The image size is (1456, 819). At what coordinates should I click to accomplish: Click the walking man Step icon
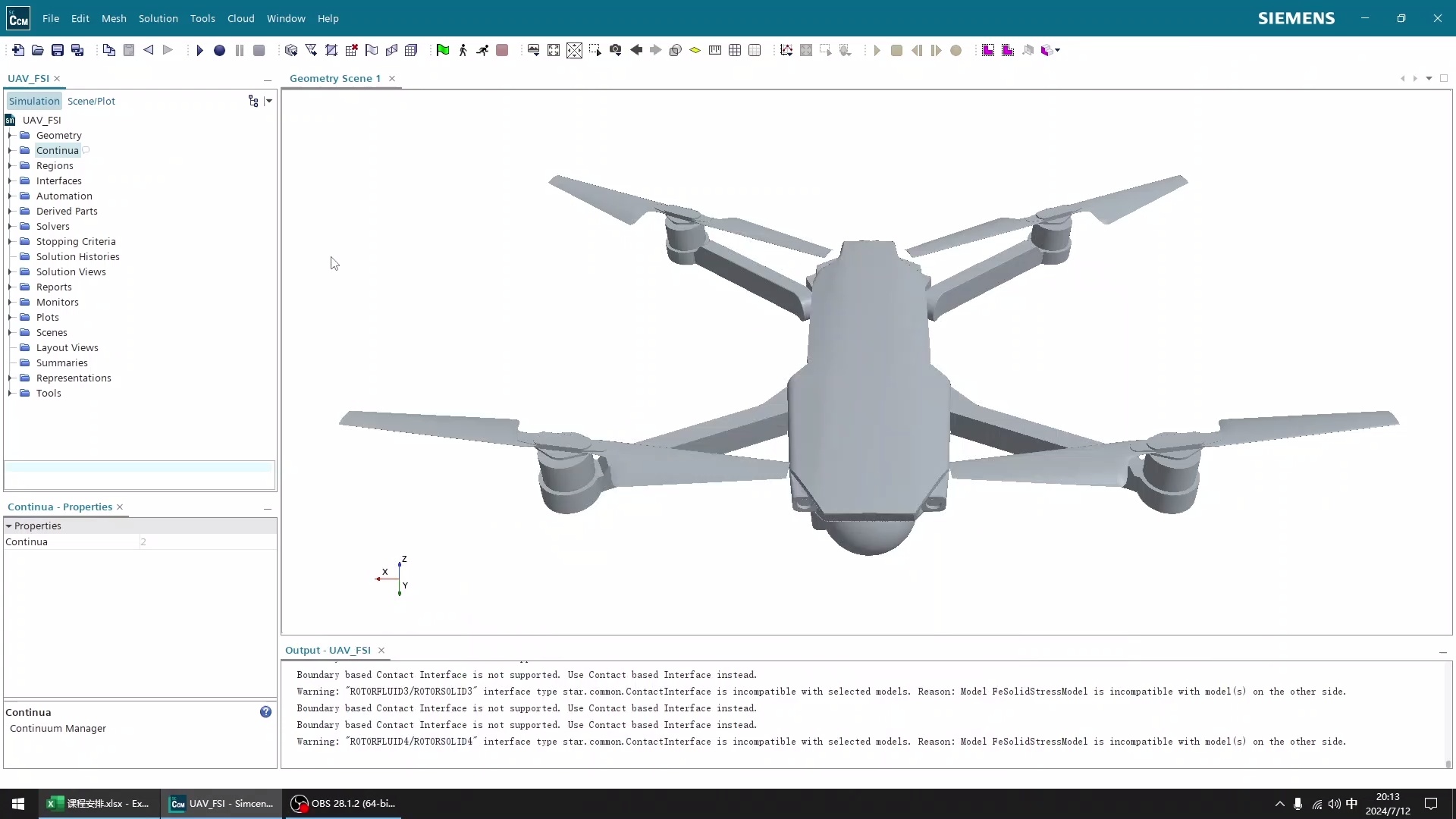tap(463, 50)
